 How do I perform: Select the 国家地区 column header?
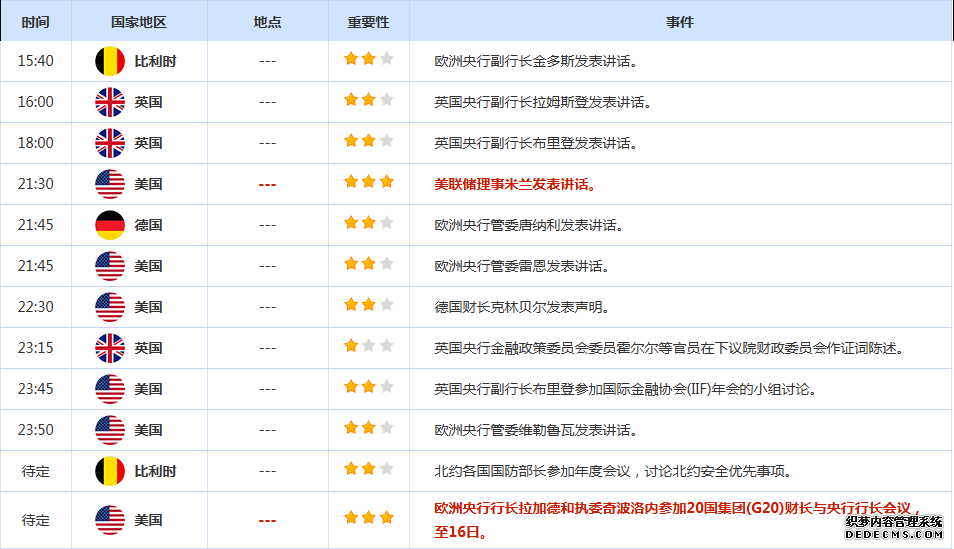click(x=139, y=21)
